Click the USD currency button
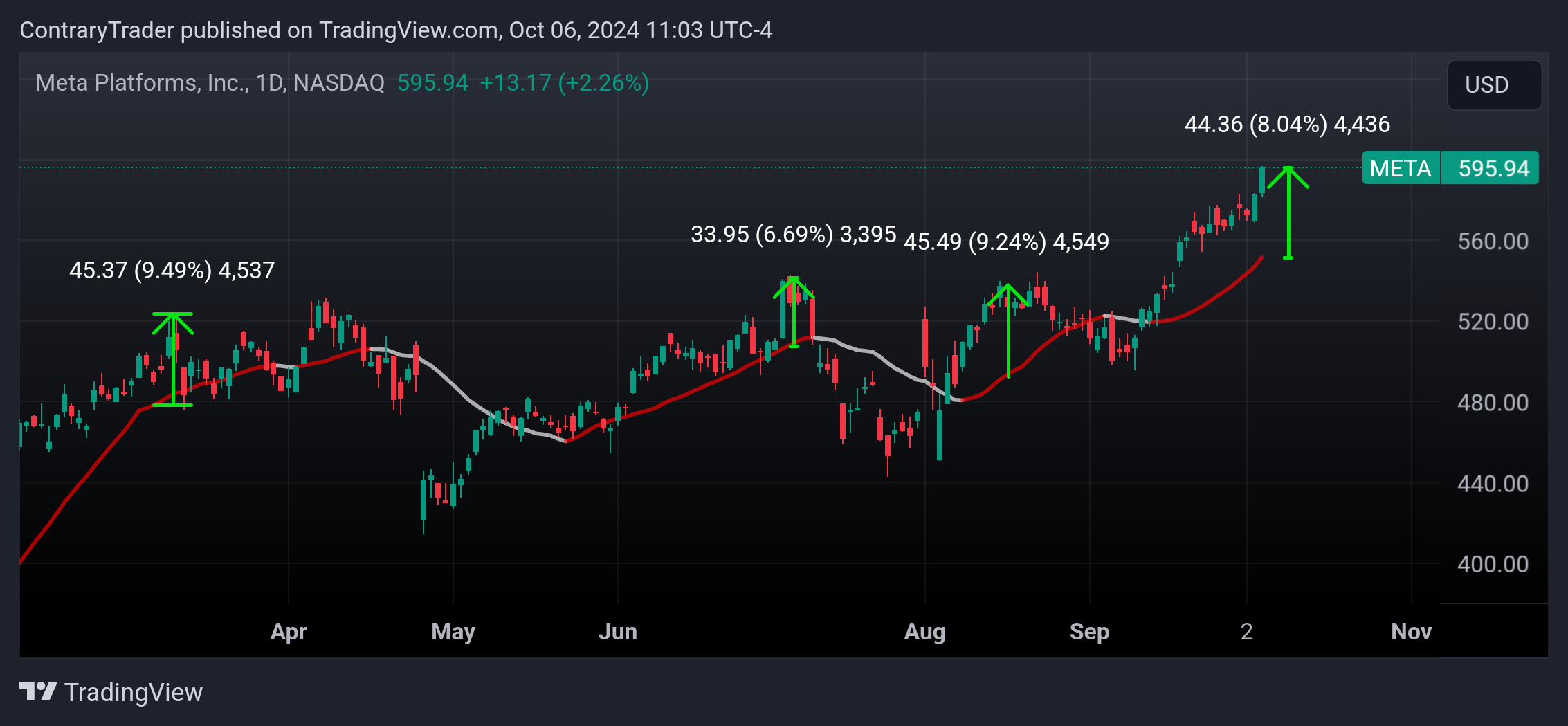The height and width of the screenshot is (726, 1568). click(x=1494, y=84)
